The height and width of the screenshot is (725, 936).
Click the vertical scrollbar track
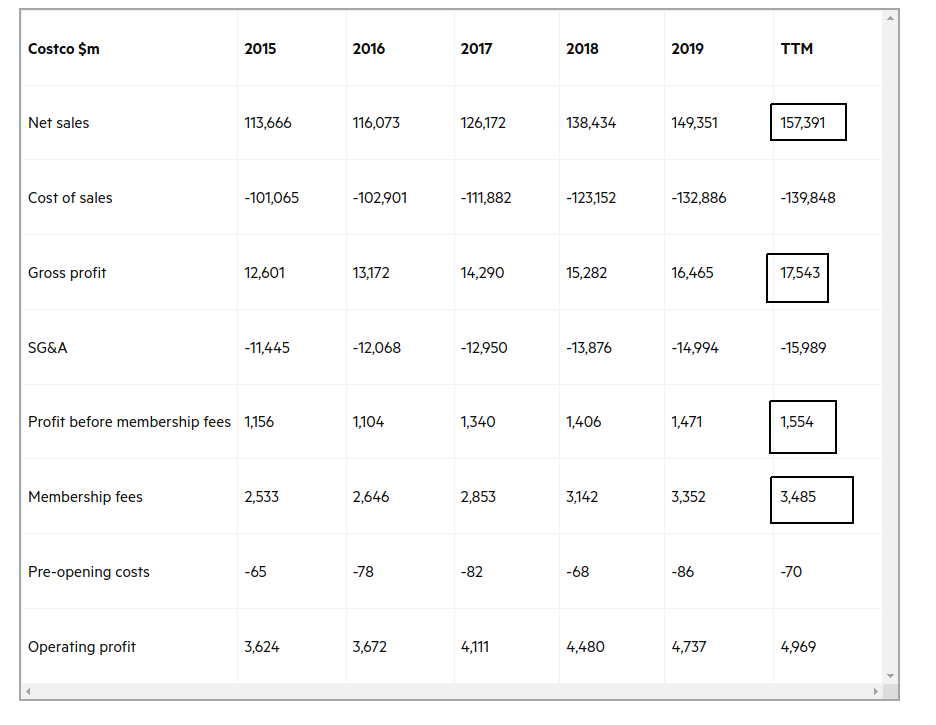[890, 347]
